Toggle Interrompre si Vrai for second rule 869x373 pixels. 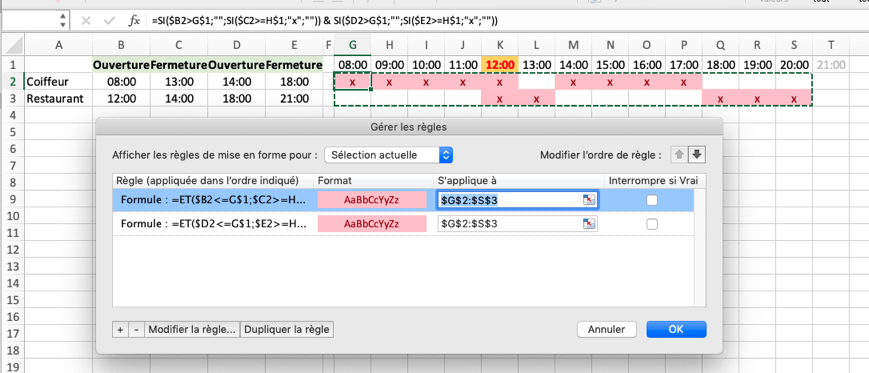(x=652, y=224)
